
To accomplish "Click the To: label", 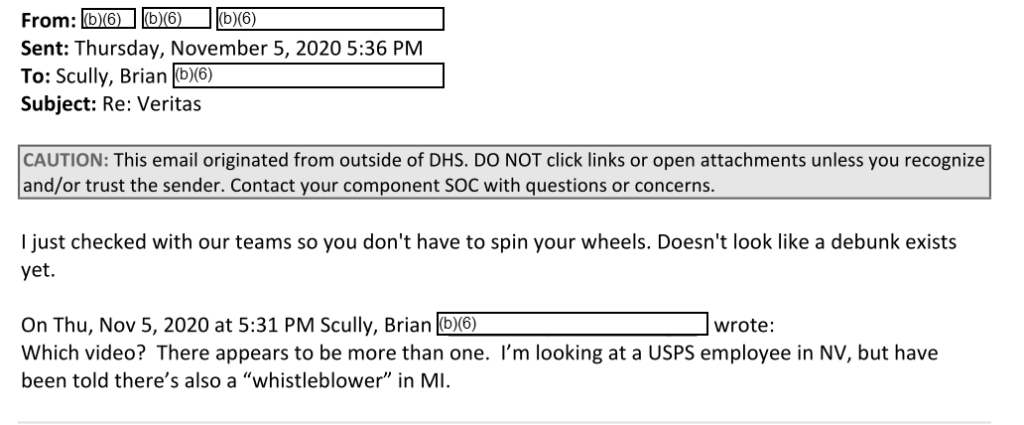I will 35,76.
